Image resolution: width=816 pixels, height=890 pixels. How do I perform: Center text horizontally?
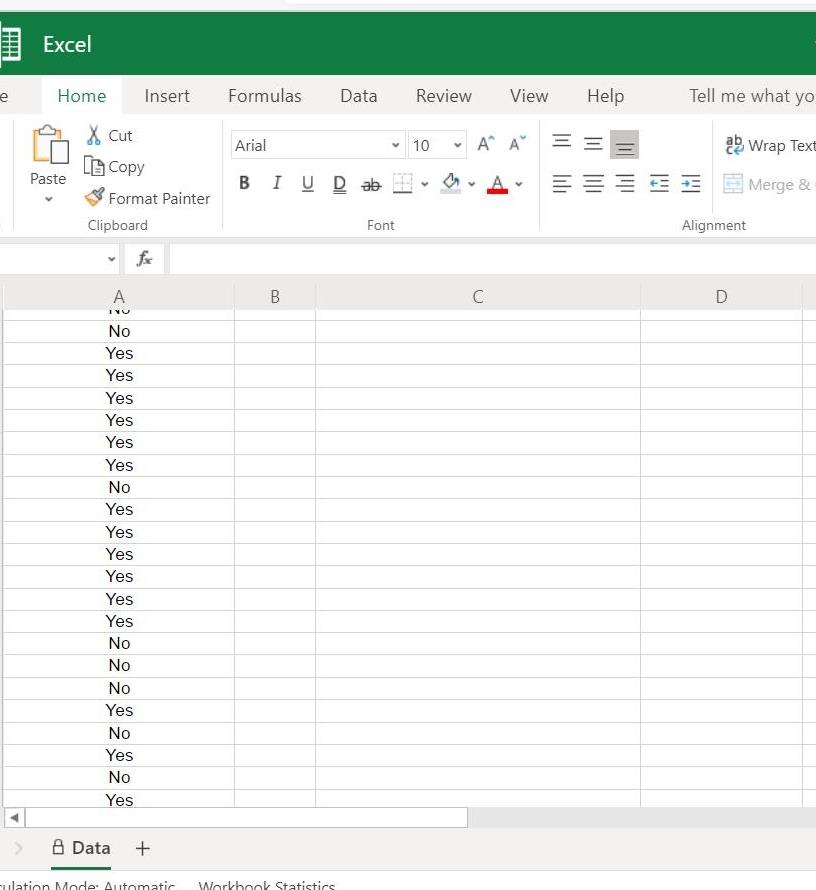[594, 184]
